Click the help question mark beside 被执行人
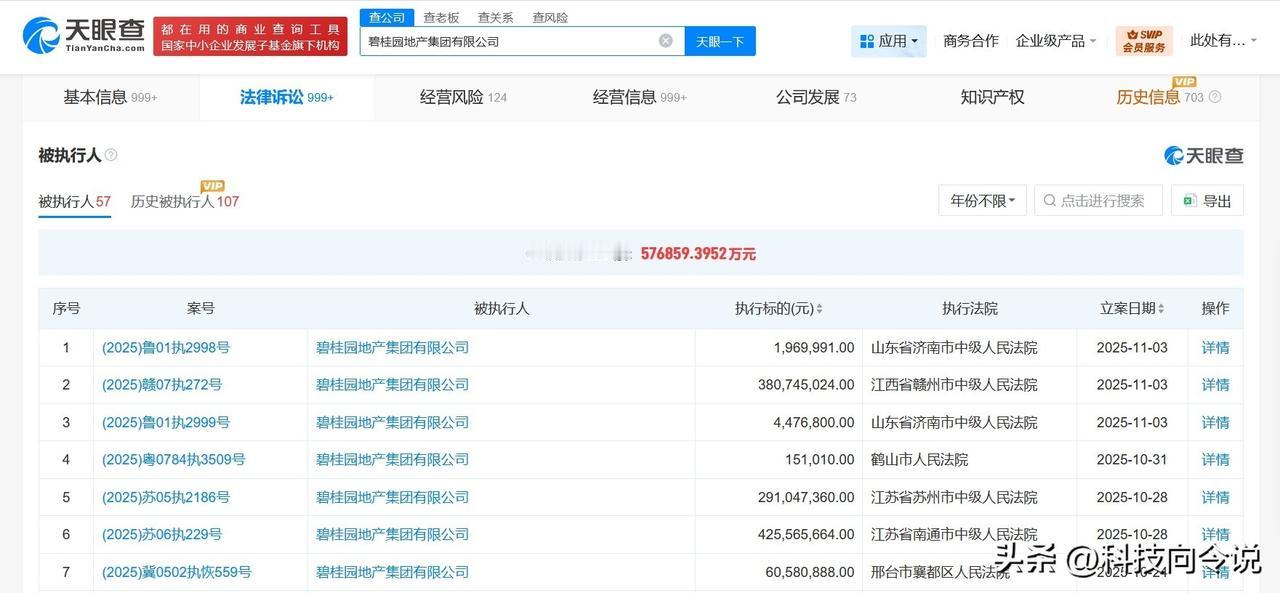Image resolution: width=1280 pixels, height=593 pixels. 110,153
